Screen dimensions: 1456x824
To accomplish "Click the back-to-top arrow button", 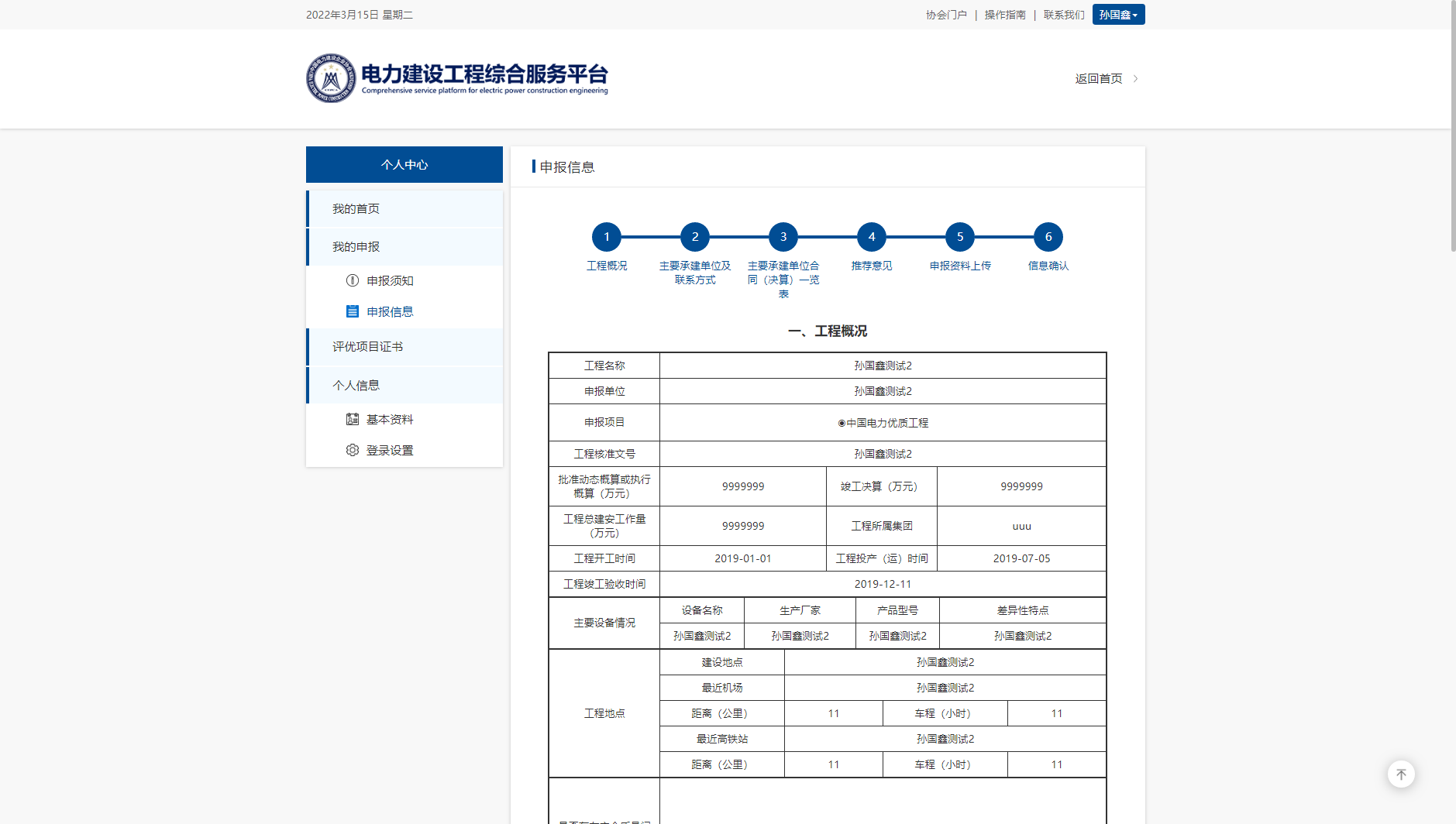I will [1401, 774].
